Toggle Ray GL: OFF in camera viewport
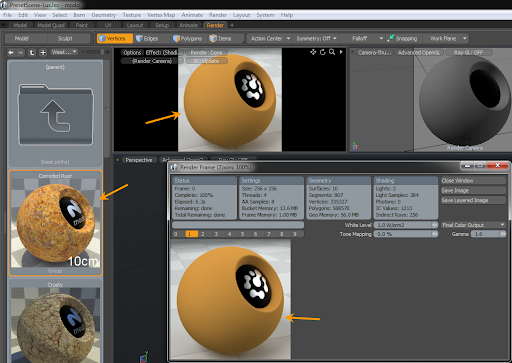512x363 pixels. click(x=468, y=52)
